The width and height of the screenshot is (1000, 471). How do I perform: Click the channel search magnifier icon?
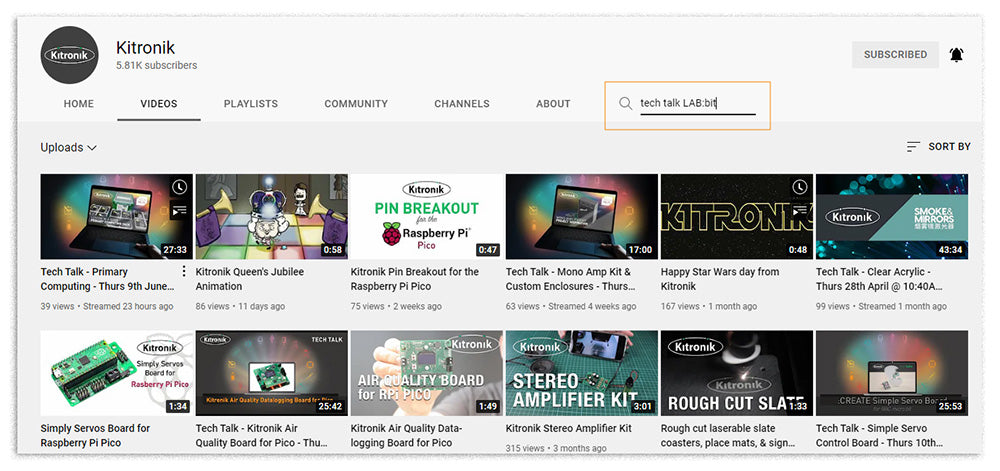(626, 103)
